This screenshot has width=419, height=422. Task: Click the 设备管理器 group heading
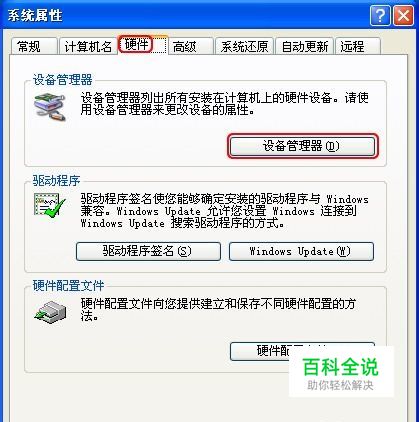point(62,80)
